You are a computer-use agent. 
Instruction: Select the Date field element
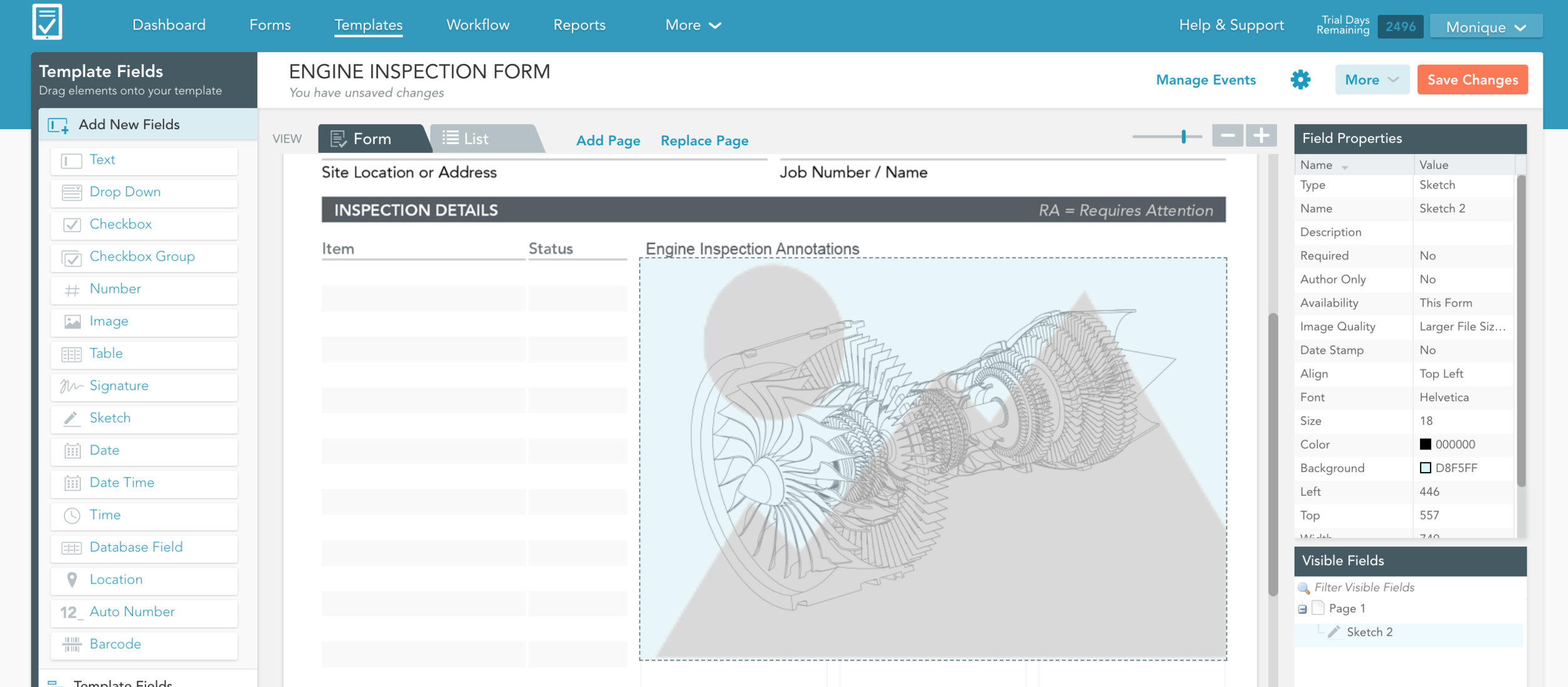[144, 451]
